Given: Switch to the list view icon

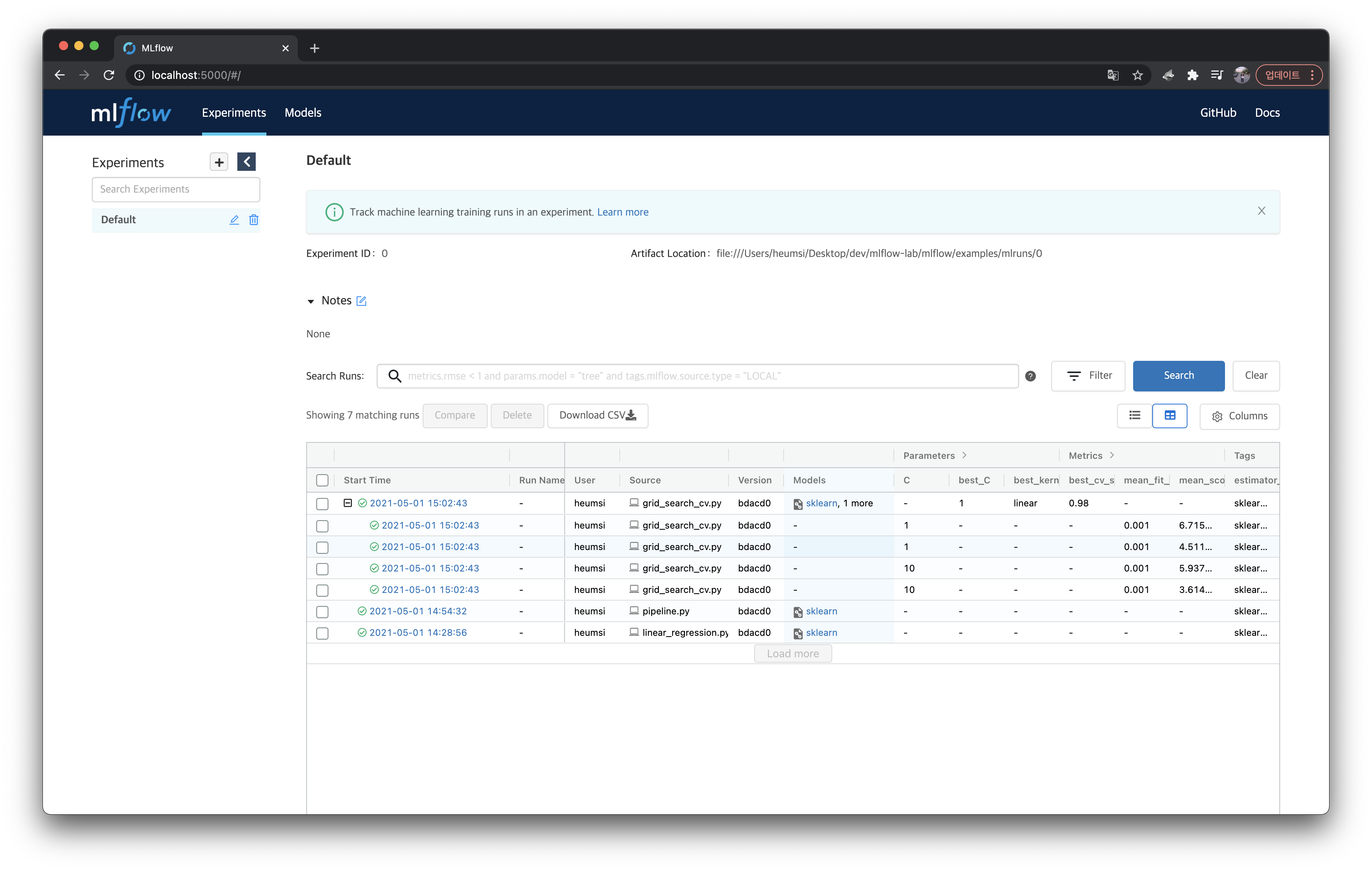Looking at the screenshot, I should [1134, 416].
